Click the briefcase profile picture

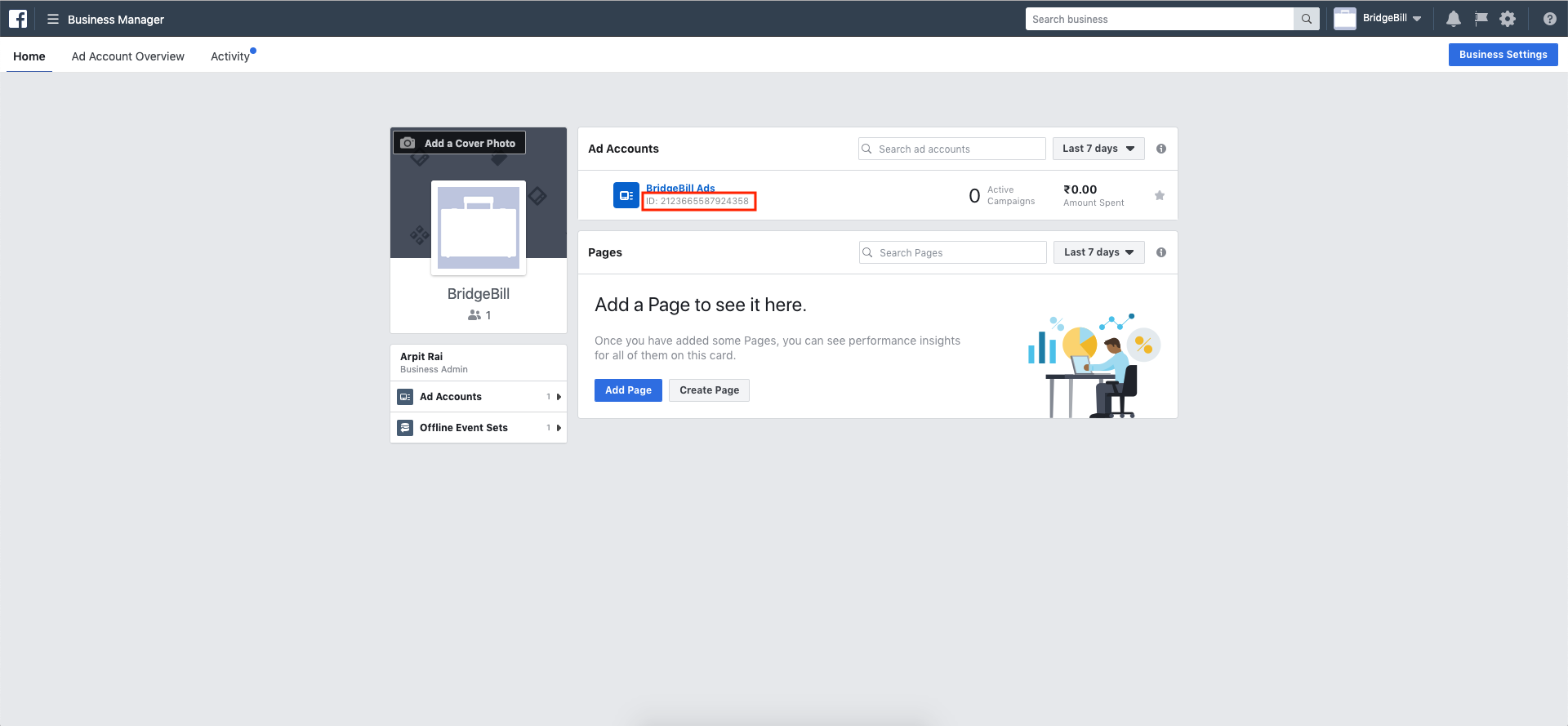479,228
